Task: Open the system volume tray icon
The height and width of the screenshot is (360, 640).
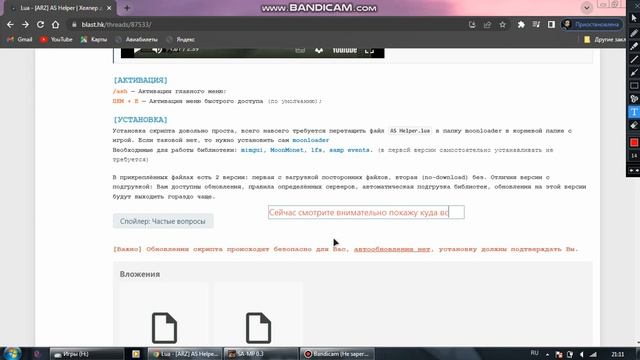Action: [582, 354]
